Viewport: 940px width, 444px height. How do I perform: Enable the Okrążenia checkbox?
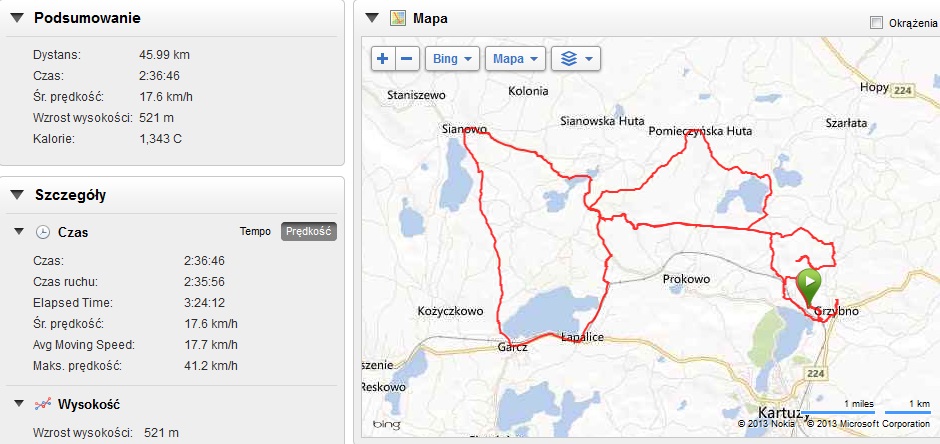click(x=876, y=23)
